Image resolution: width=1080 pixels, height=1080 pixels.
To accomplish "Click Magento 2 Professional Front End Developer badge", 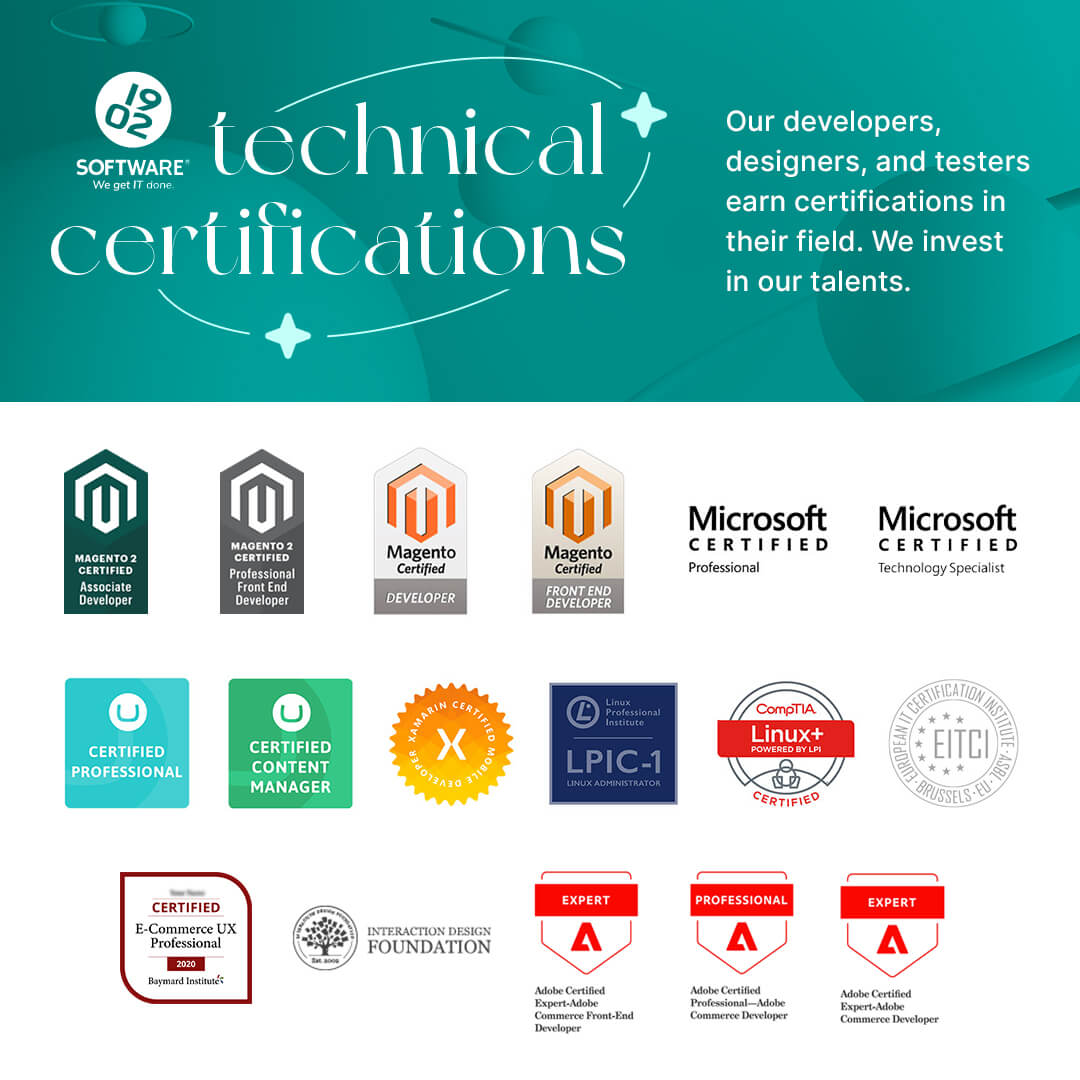I will (x=262, y=530).
